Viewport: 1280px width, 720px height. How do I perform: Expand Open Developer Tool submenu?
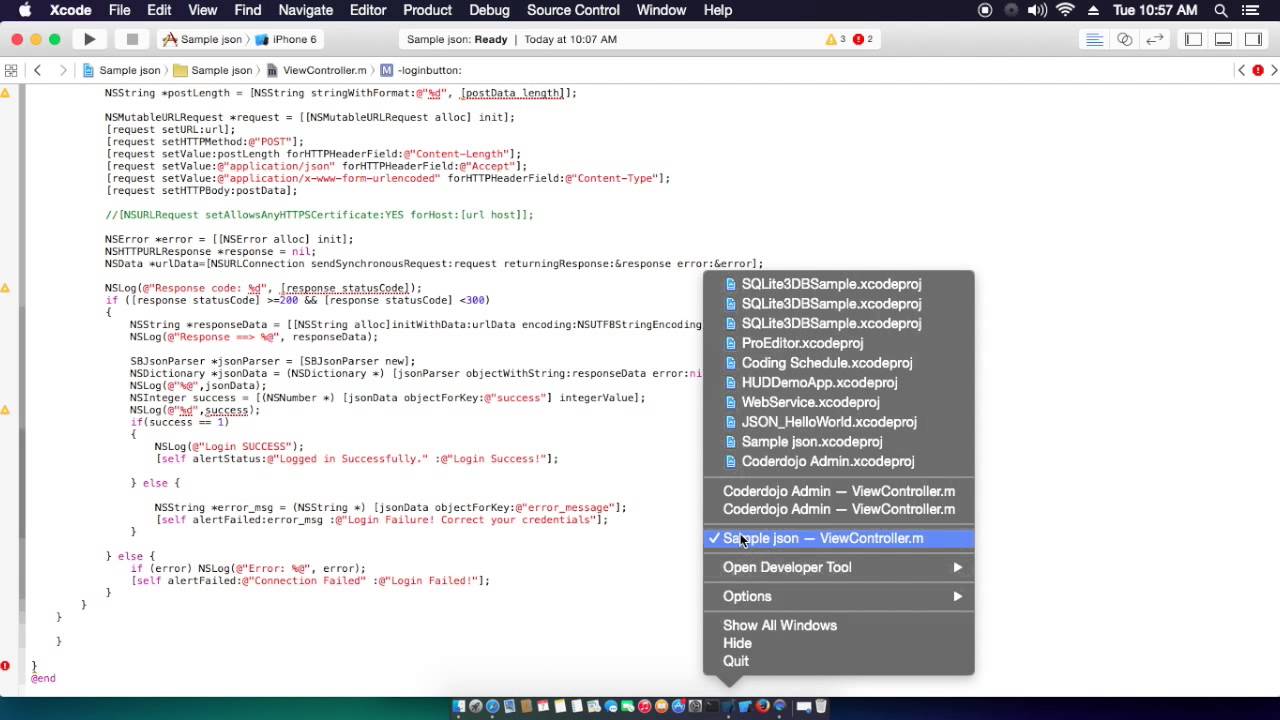[x=838, y=567]
